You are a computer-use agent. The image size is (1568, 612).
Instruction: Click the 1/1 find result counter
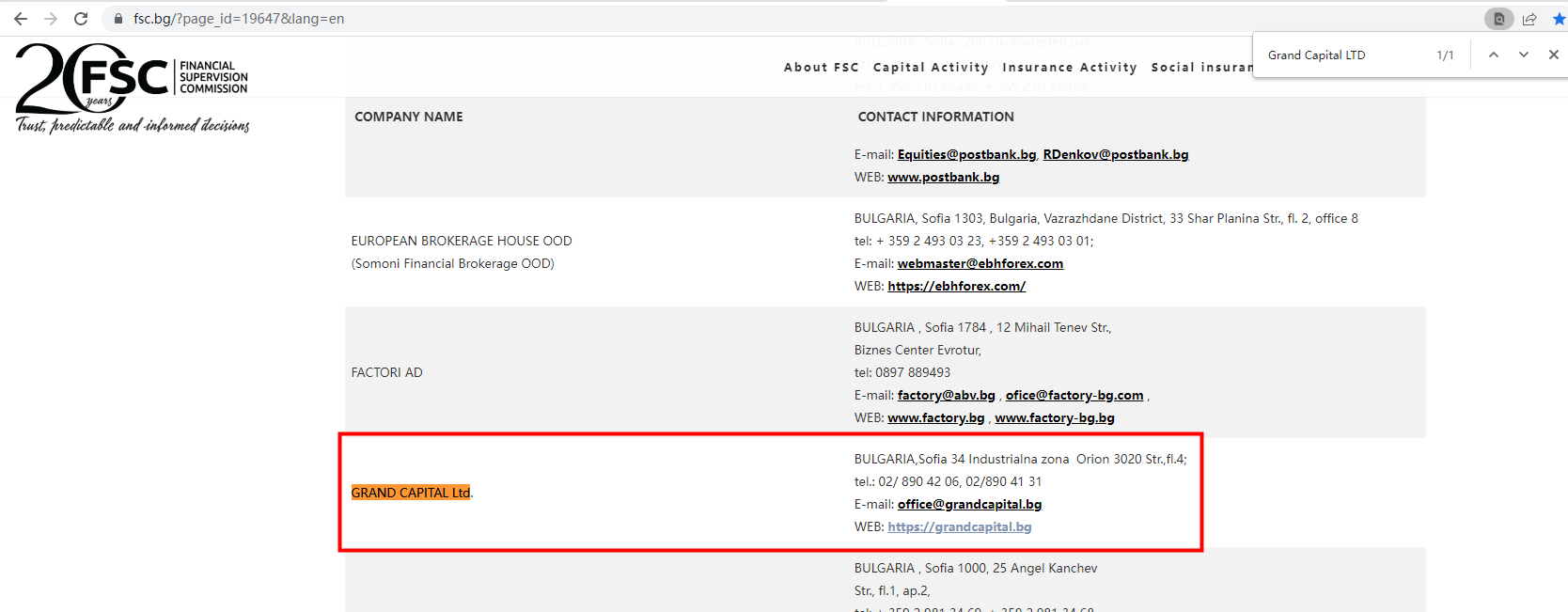click(x=1446, y=55)
